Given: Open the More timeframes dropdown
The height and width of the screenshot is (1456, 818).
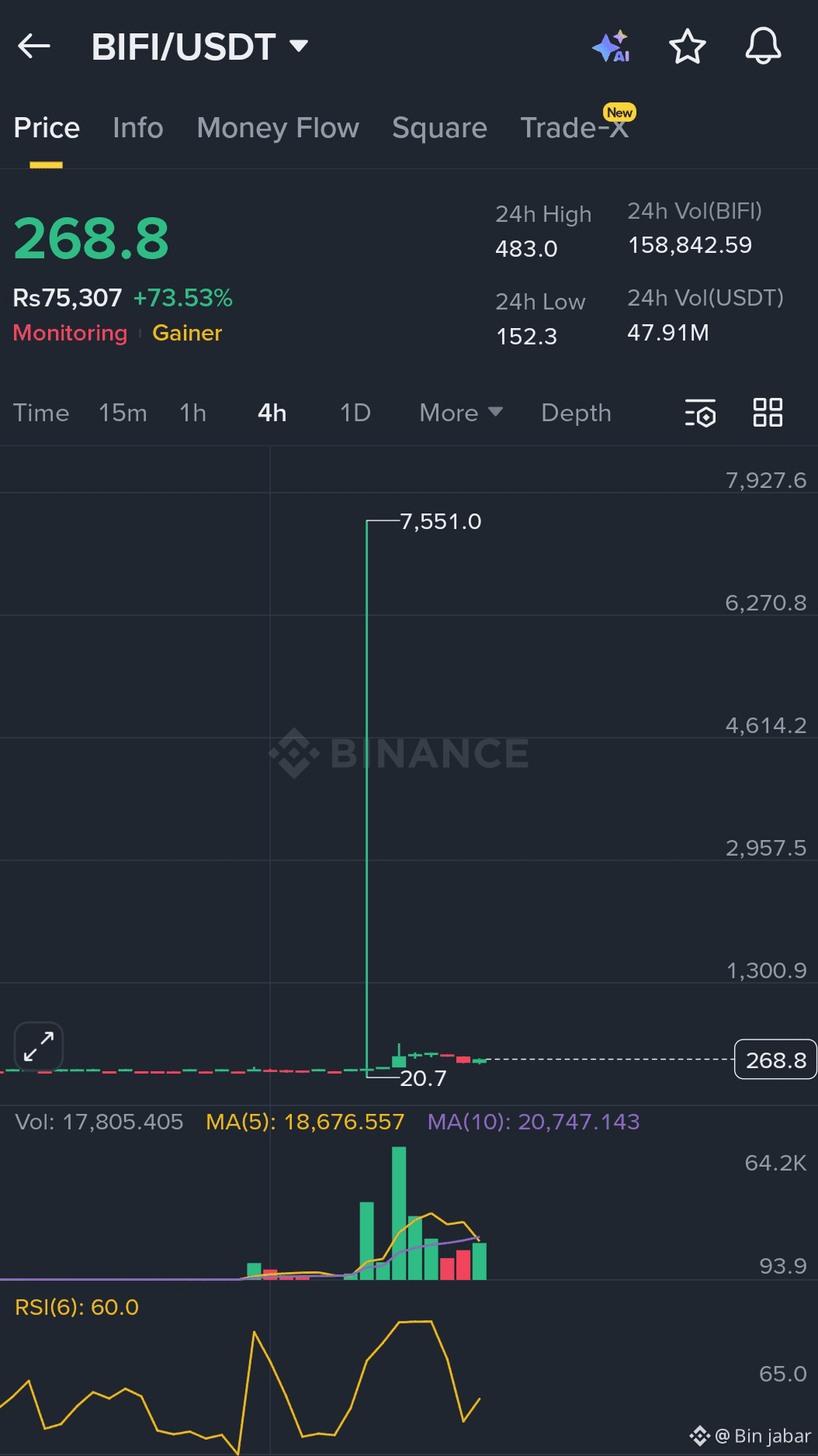Looking at the screenshot, I should click(x=461, y=413).
